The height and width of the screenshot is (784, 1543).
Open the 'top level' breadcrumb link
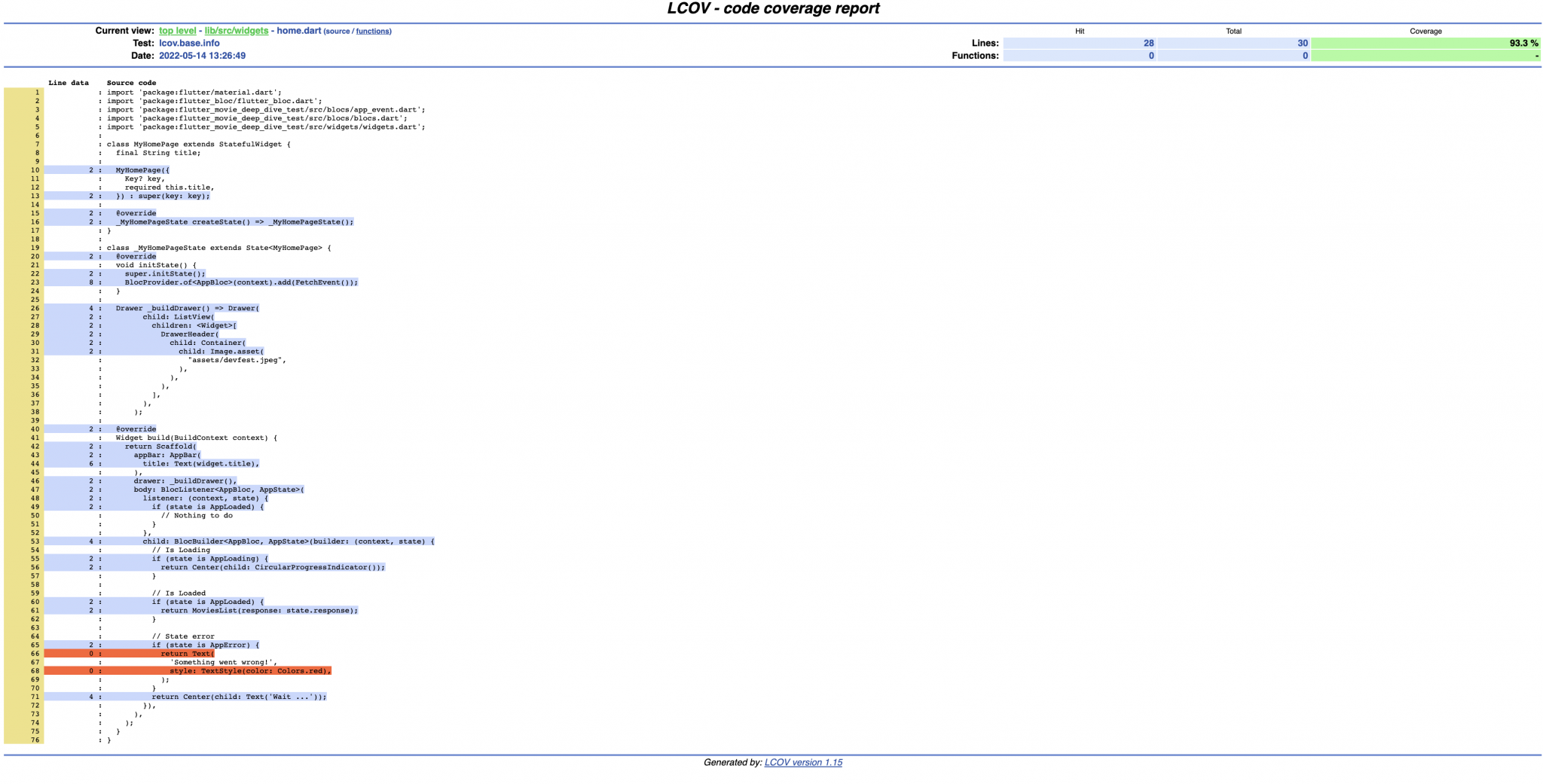click(177, 31)
